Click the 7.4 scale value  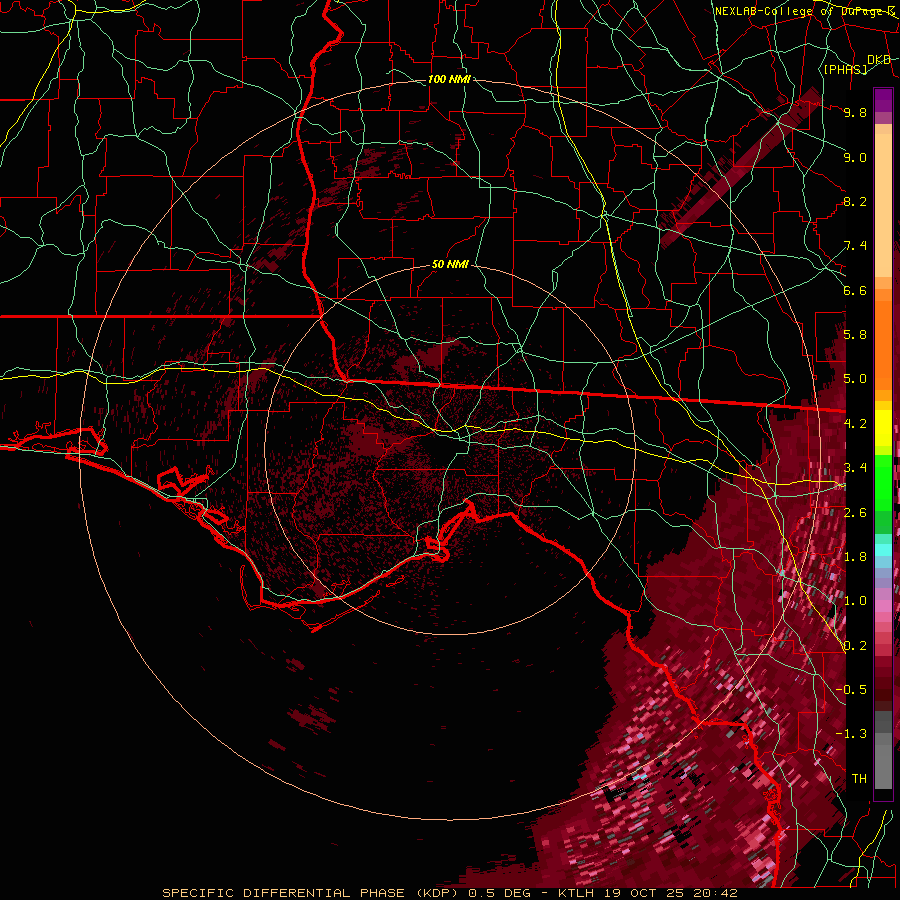(855, 246)
